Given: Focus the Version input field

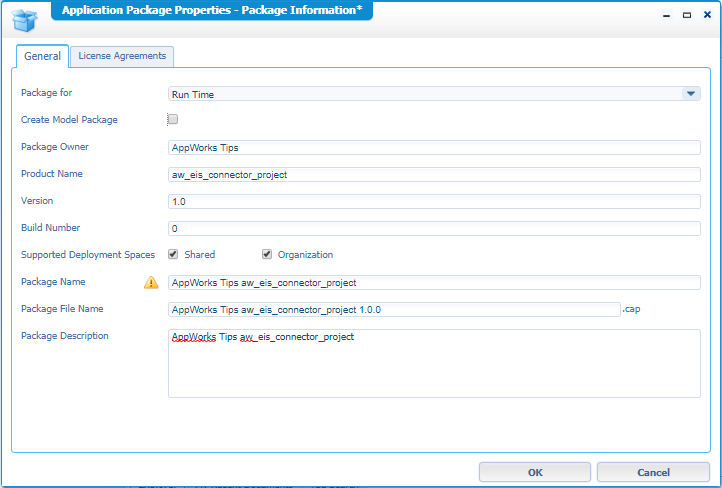Looking at the screenshot, I should pos(434,201).
